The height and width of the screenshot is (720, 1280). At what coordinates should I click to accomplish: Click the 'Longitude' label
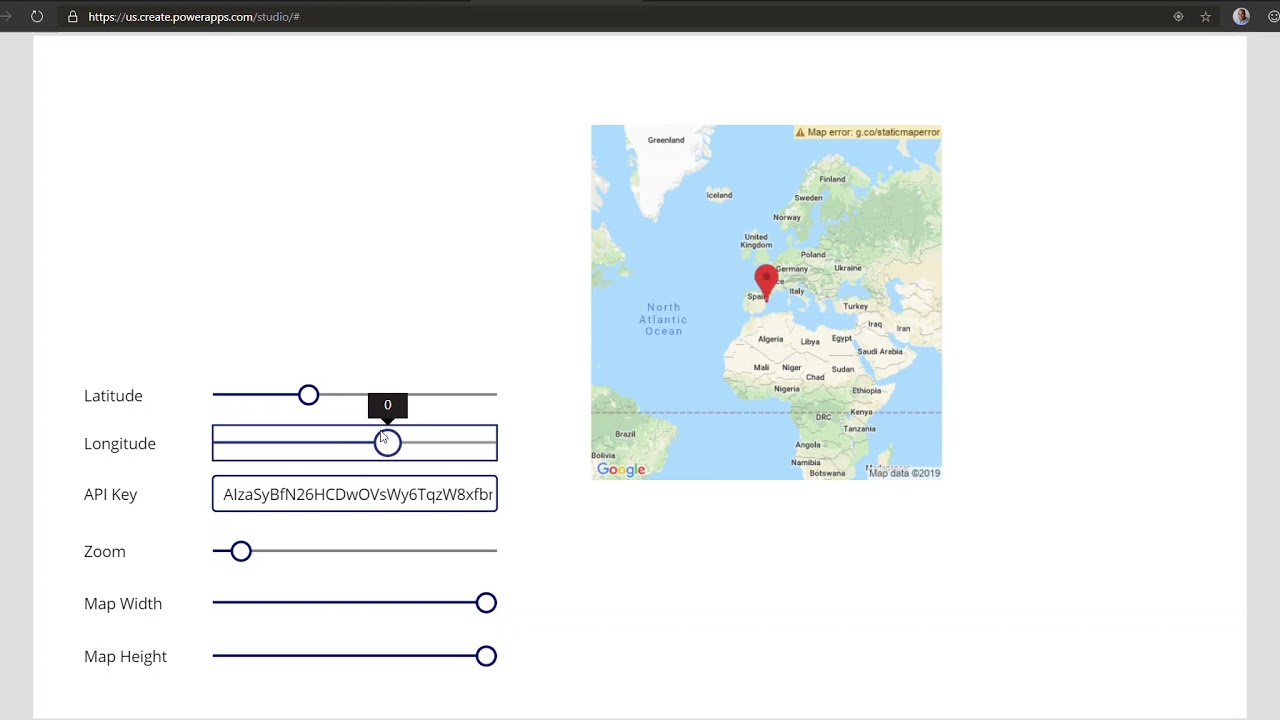coord(120,444)
